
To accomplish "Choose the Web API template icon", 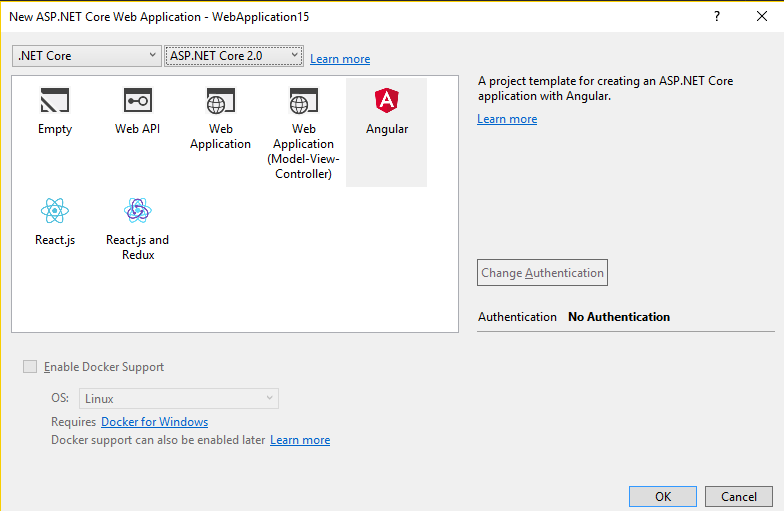I will point(137,101).
